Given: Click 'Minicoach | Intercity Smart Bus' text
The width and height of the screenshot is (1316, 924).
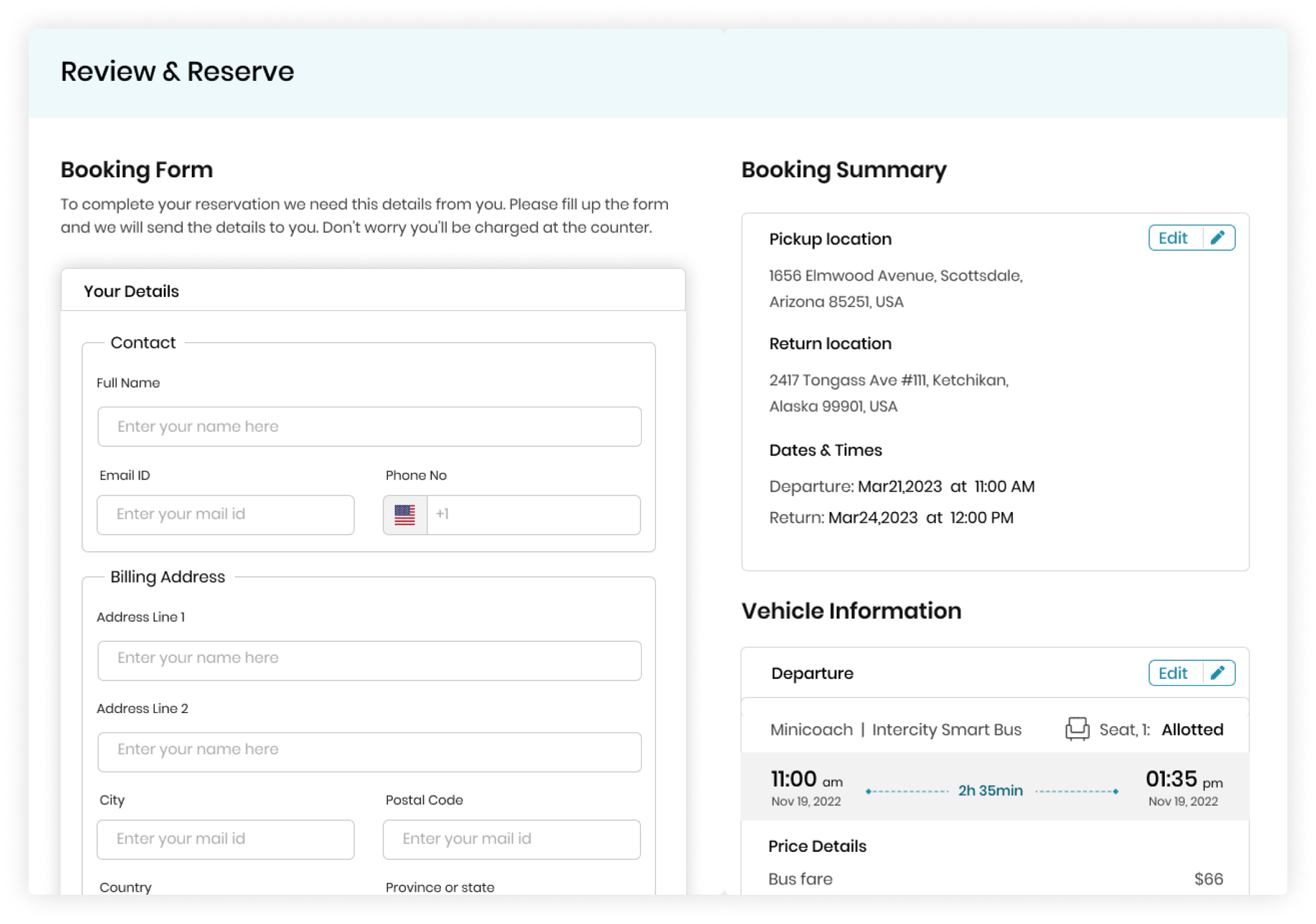Looking at the screenshot, I should pyautogui.click(x=896, y=729).
